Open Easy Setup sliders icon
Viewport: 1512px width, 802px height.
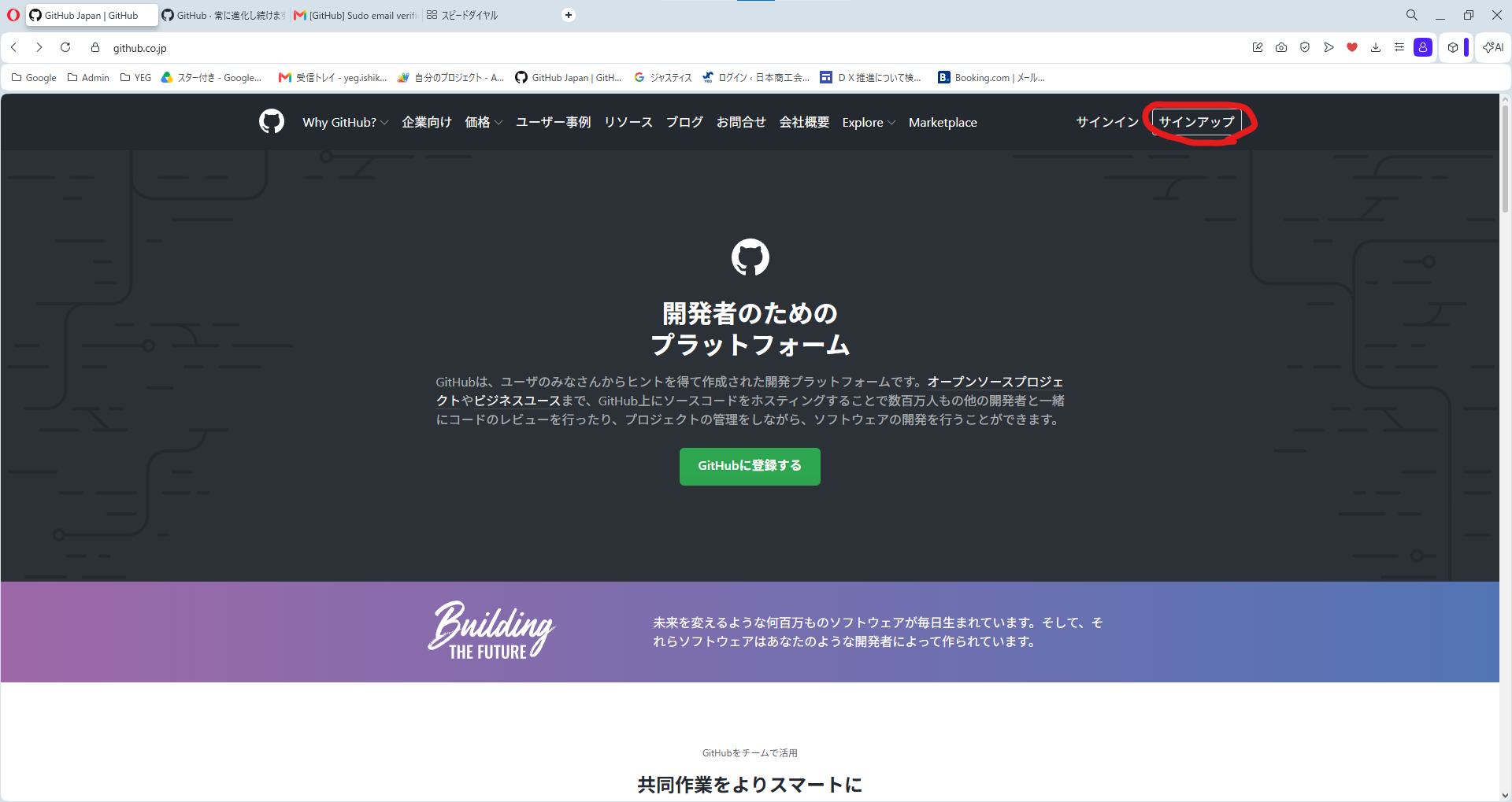[1399, 47]
